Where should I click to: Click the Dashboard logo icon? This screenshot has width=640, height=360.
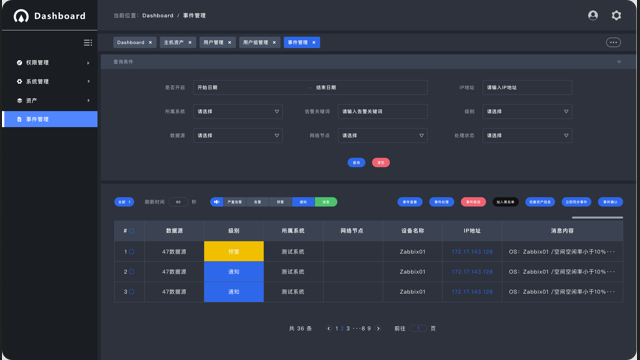21,16
